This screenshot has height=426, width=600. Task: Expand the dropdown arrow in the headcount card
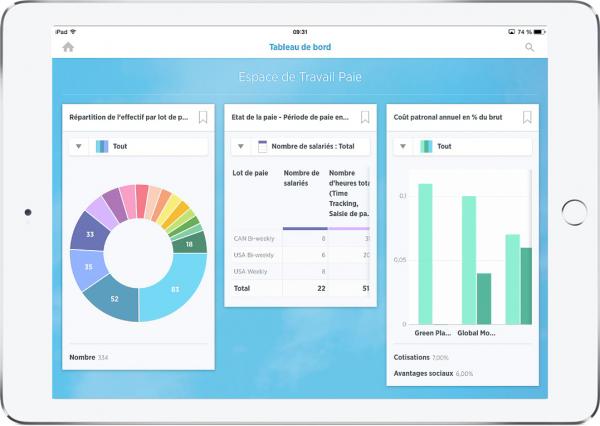pos(78,146)
